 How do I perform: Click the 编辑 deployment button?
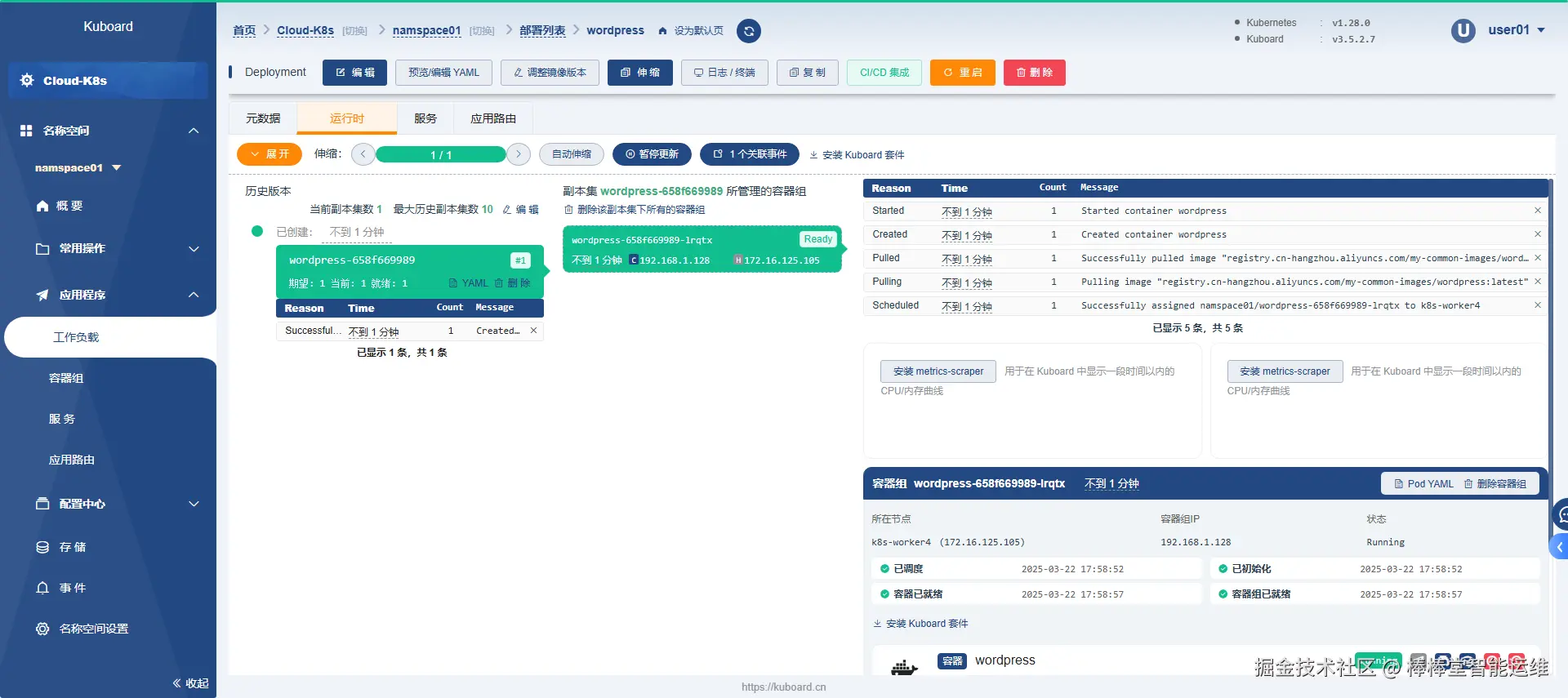pos(354,73)
